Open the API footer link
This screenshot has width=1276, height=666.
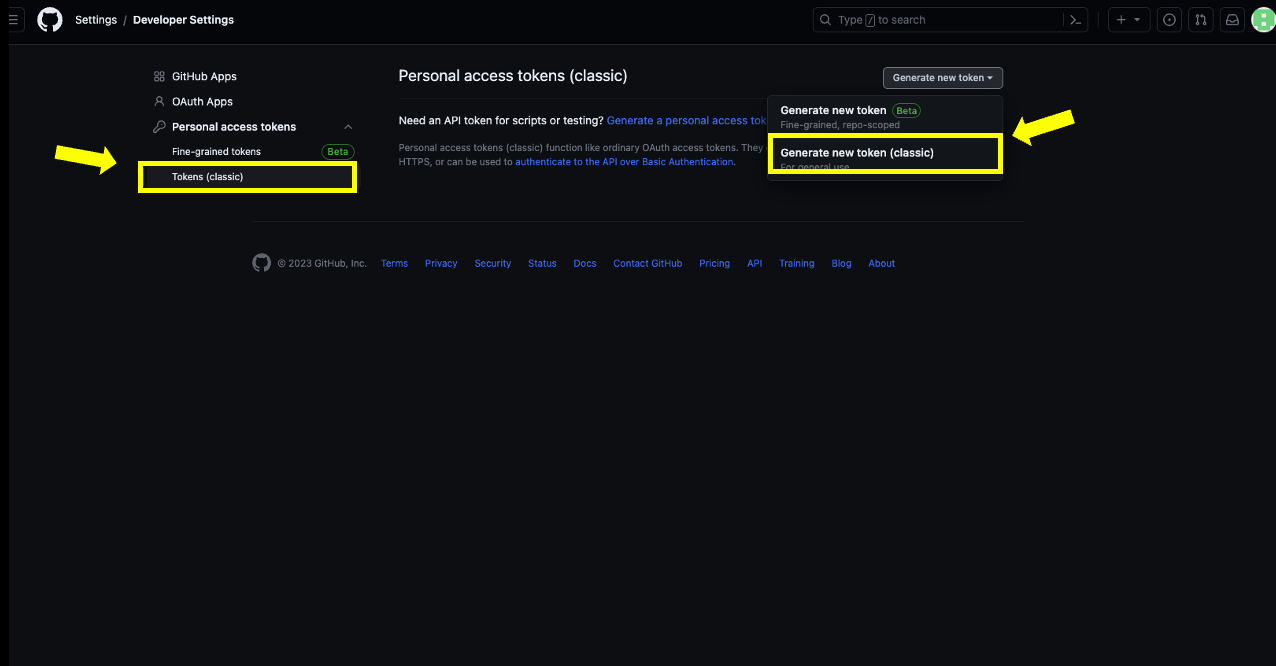tap(755, 264)
